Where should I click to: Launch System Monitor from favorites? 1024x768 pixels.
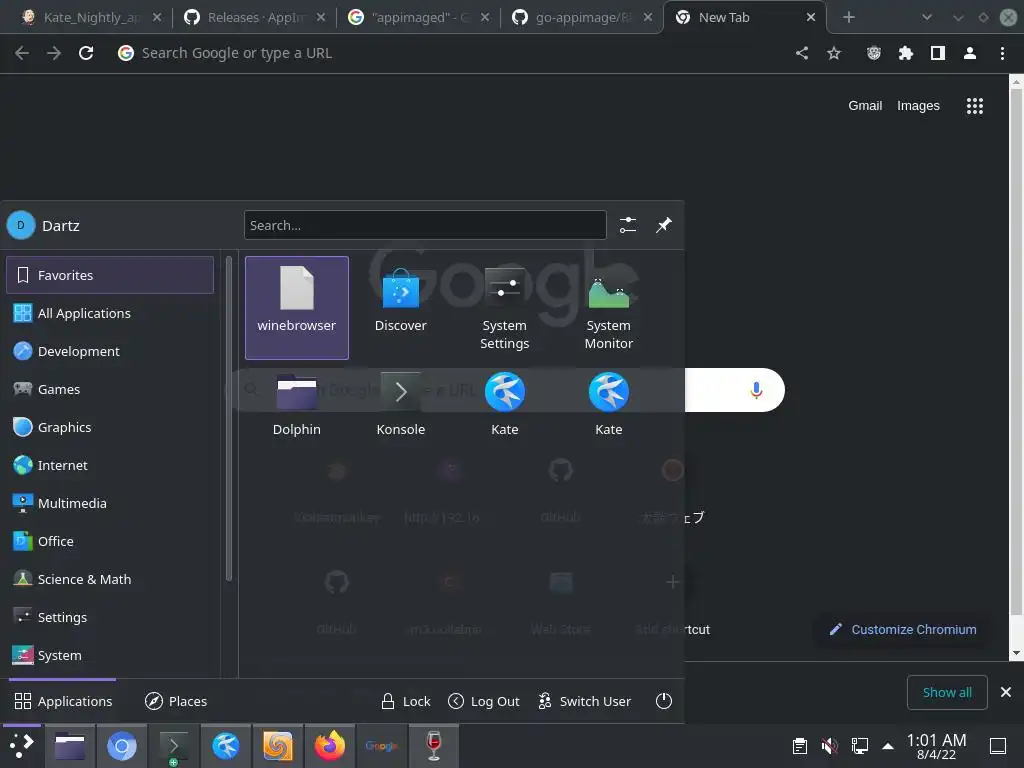pos(609,308)
